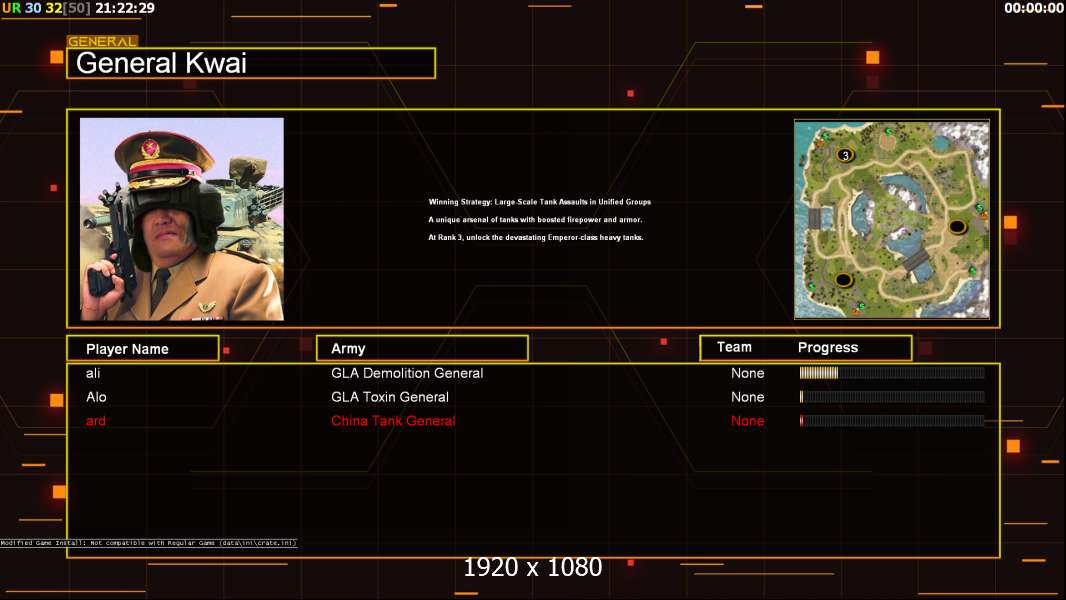This screenshot has width=1066, height=600.
Task: Click ali's loading progress bar
Action: click(892, 372)
